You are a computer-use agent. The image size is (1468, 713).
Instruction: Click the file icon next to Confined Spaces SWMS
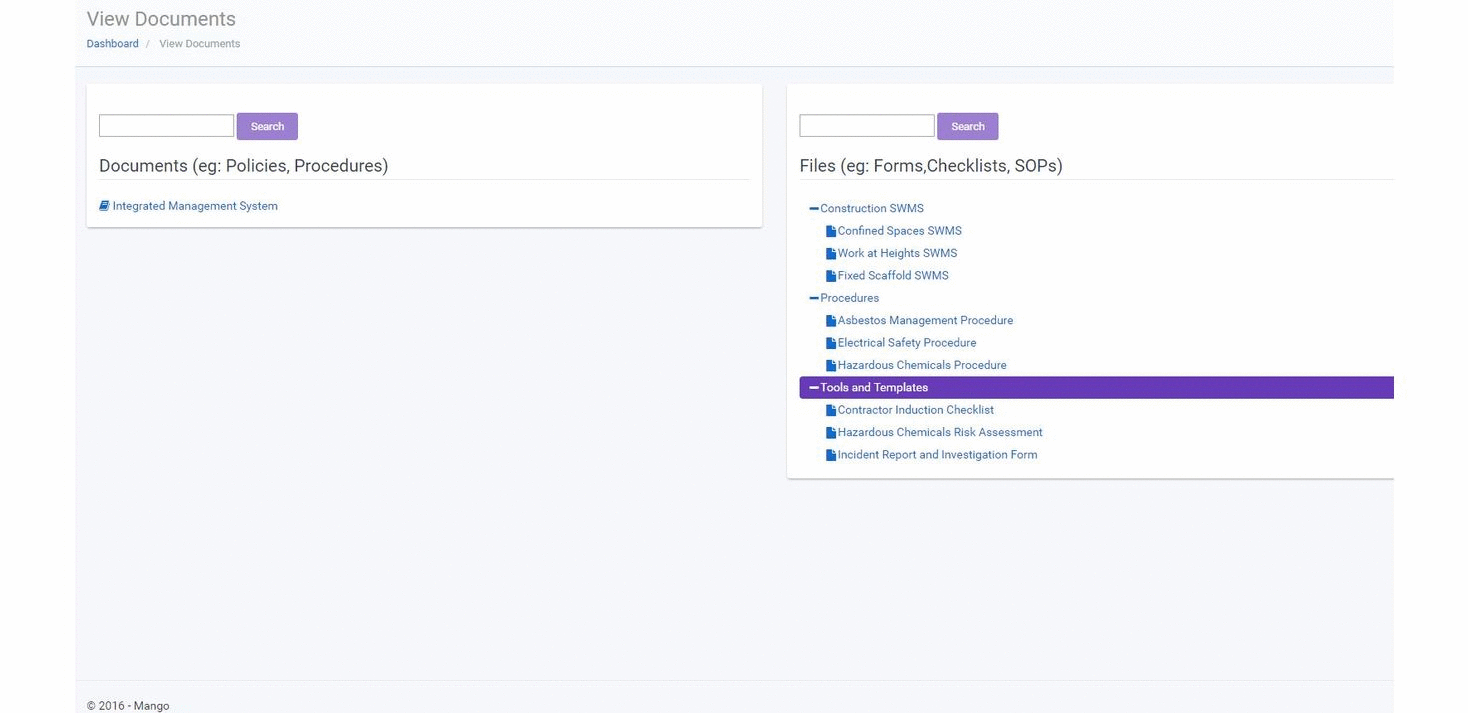[x=831, y=231]
